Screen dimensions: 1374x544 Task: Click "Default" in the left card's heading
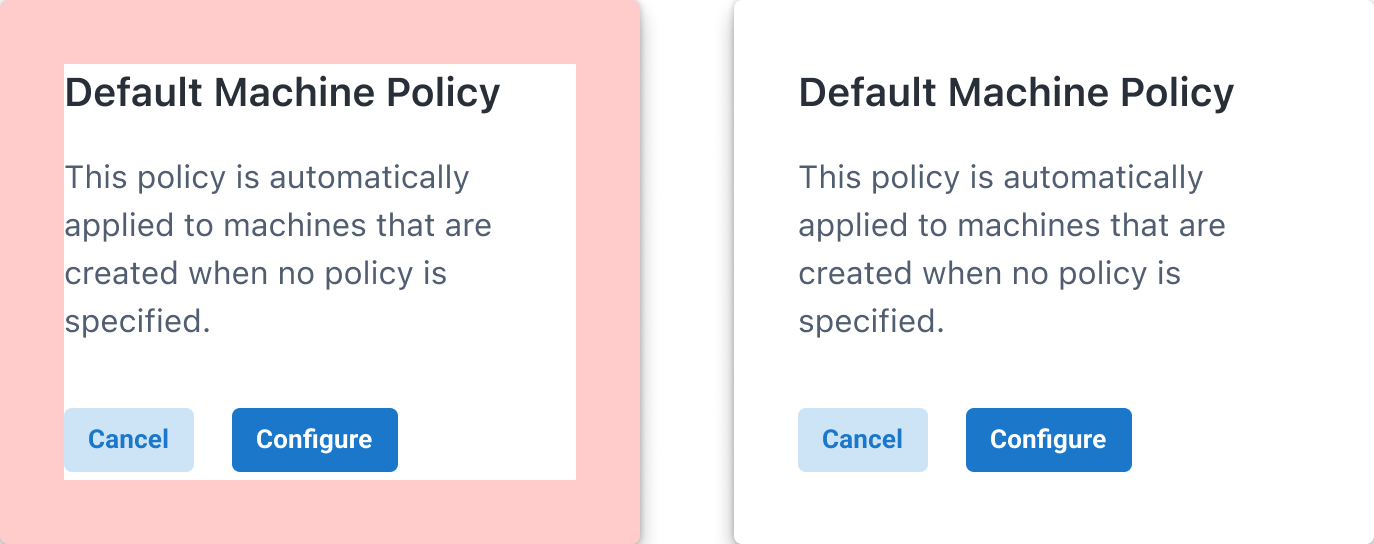(134, 93)
